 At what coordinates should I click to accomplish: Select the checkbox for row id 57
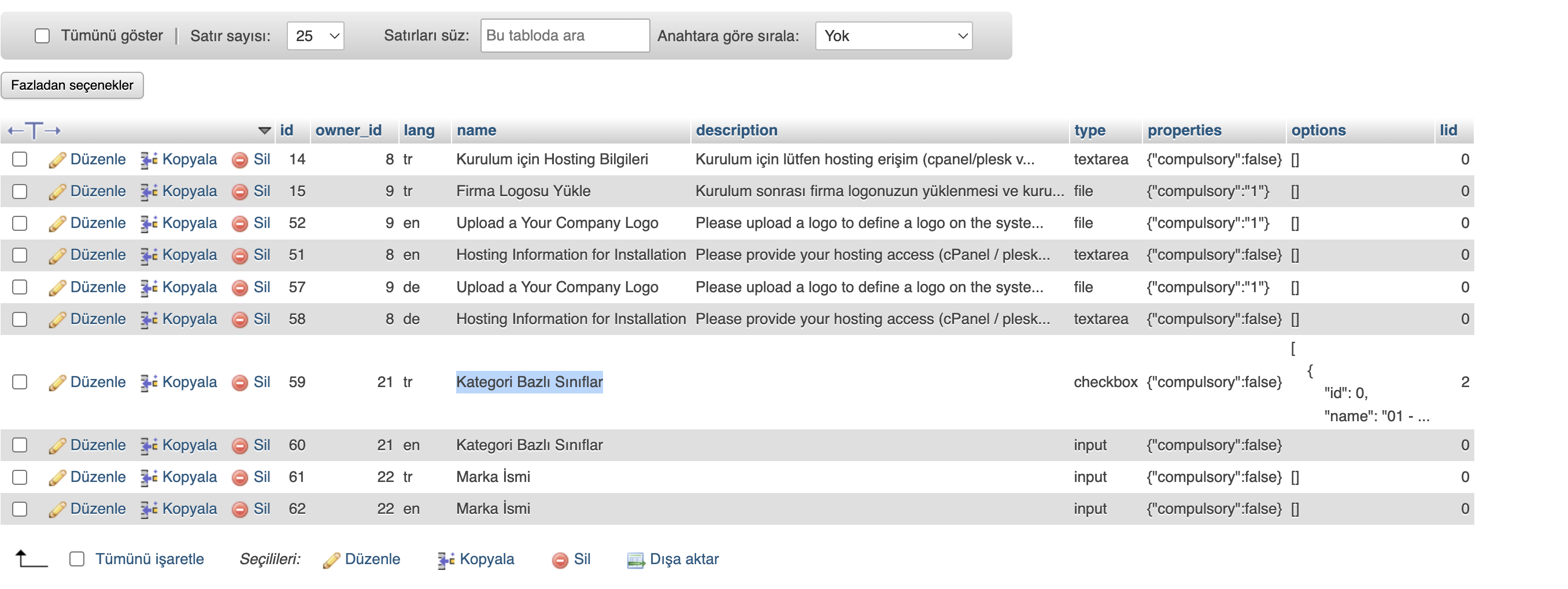coord(20,287)
